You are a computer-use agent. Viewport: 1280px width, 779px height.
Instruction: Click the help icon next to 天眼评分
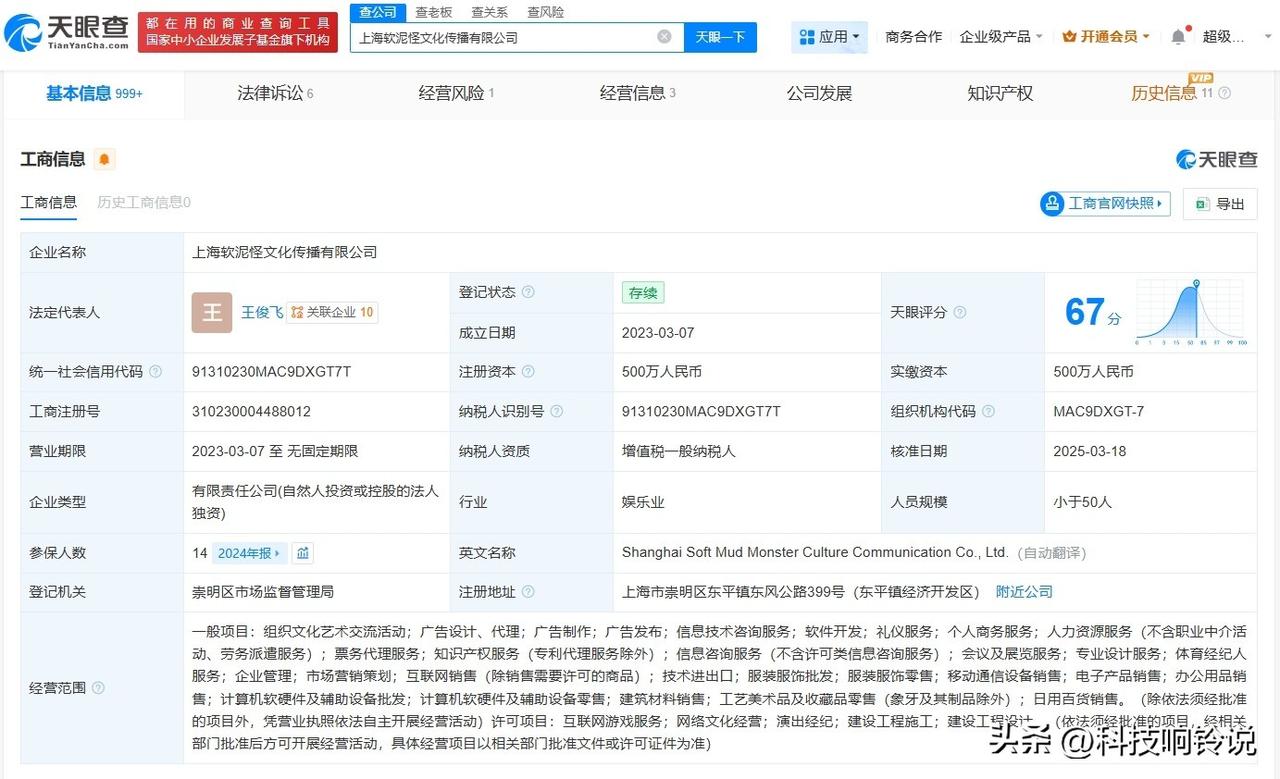coord(960,312)
